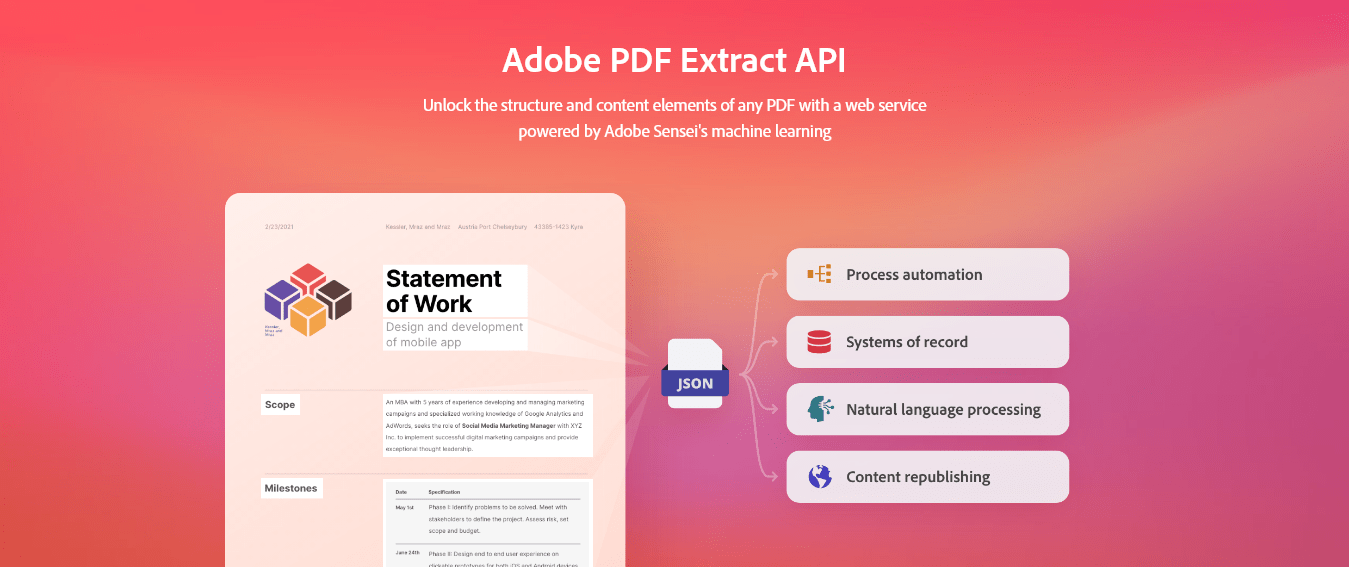Click the 'June 24th' milestone date
The height and width of the screenshot is (567, 1349).
coord(406,553)
